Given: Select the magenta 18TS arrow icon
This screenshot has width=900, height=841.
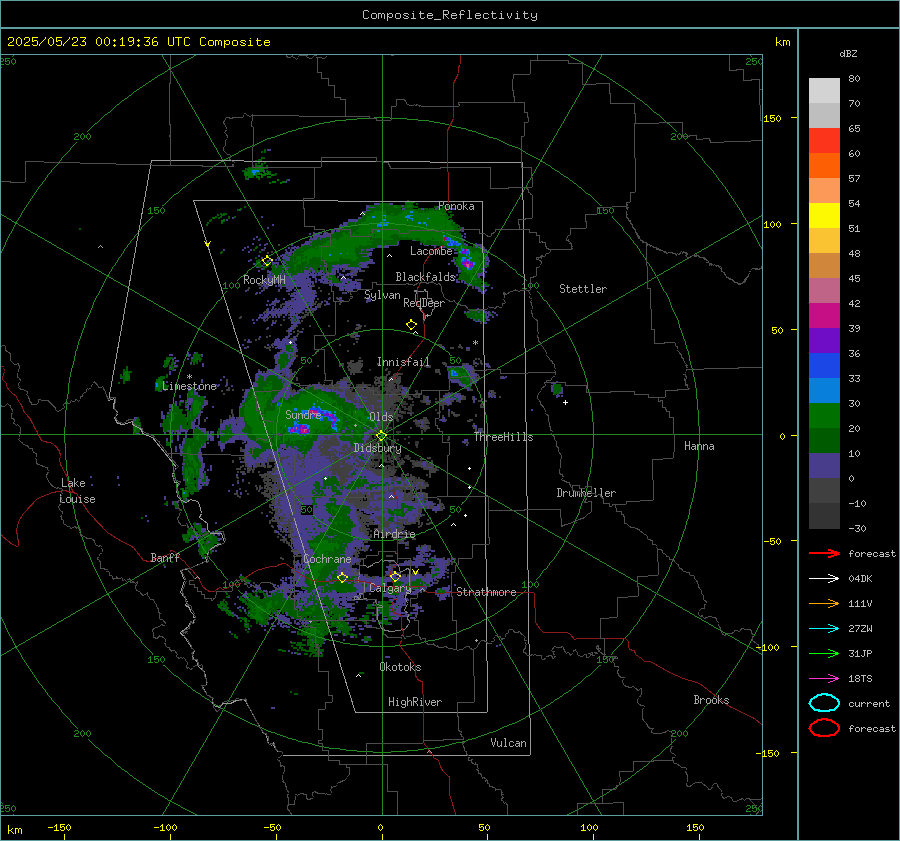Looking at the screenshot, I should (824, 679).
